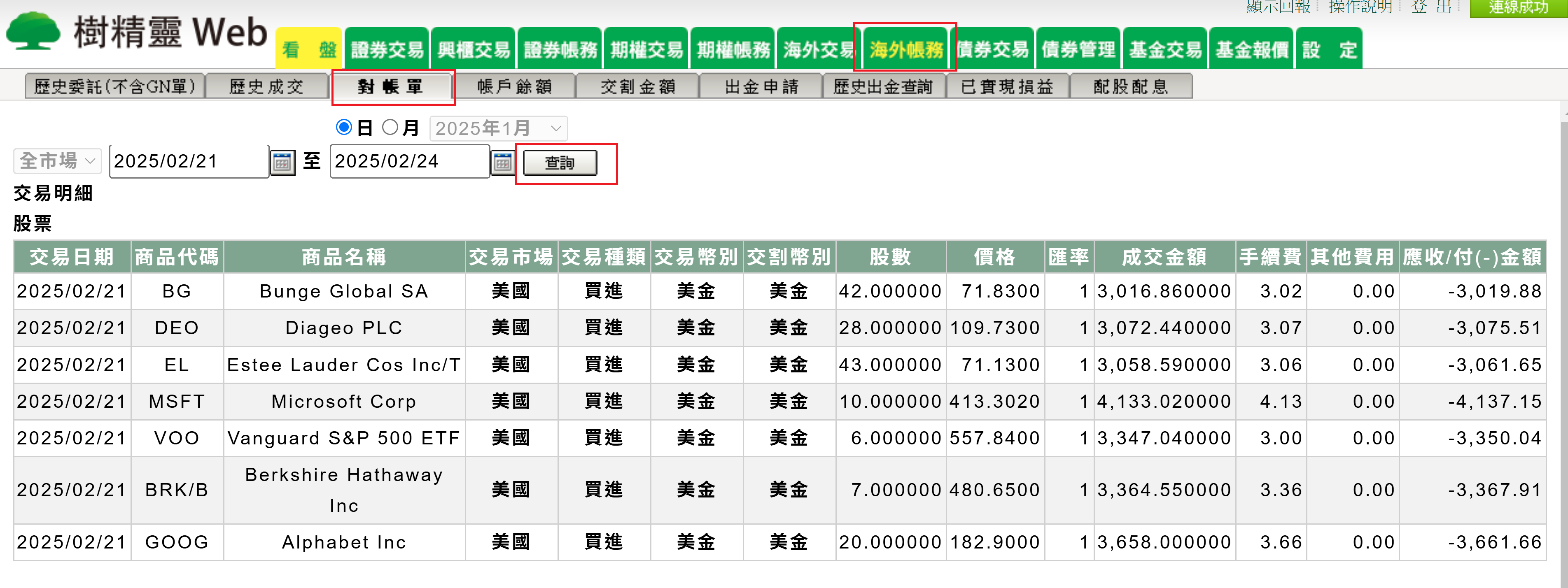
Task: Switch to the 看盤 tab
Action: pos(309,49)
